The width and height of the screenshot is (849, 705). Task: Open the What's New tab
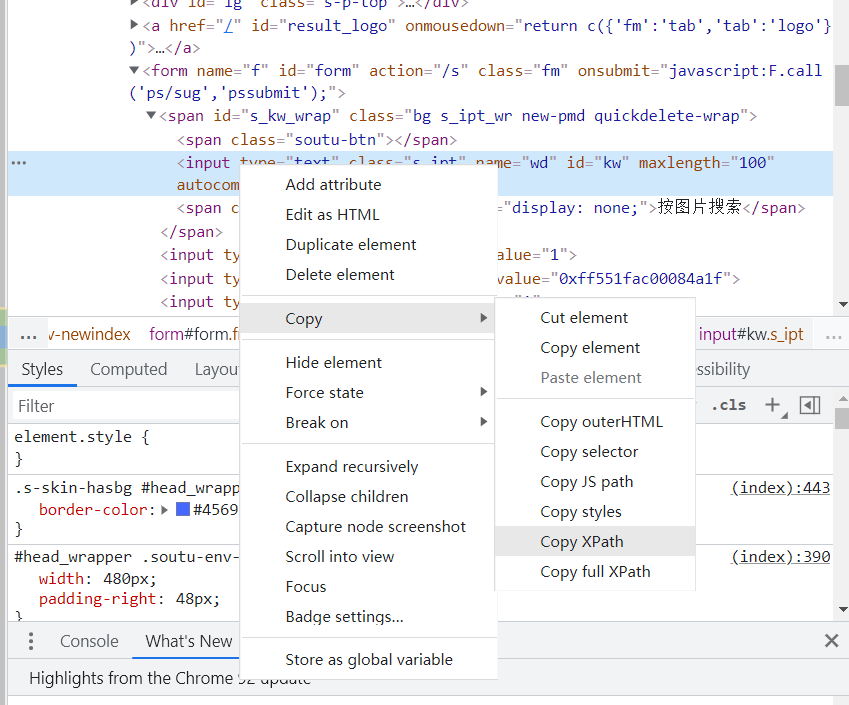(x=185, y=641)
